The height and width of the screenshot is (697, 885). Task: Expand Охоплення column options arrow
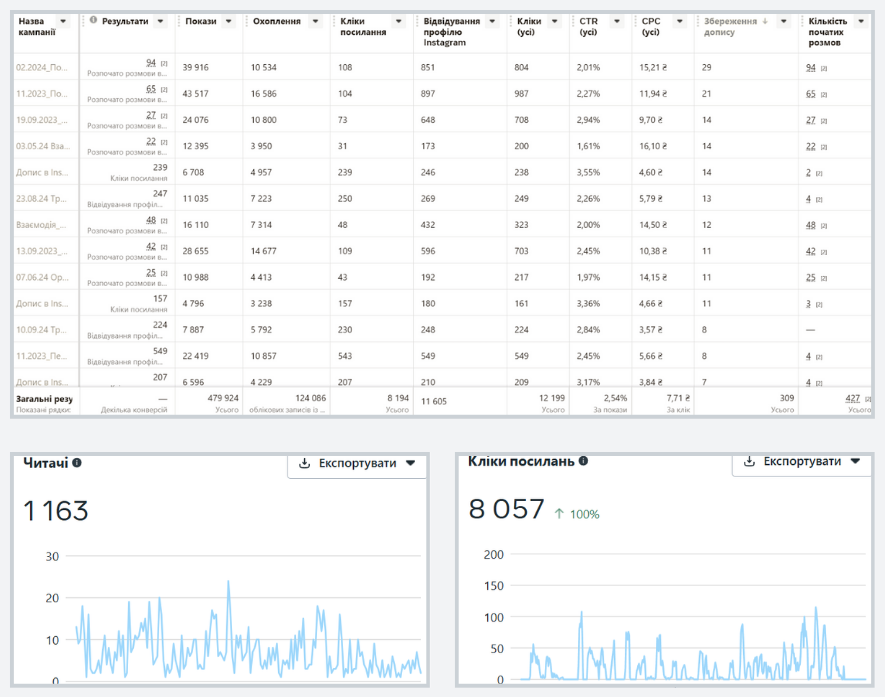(x=313, y=21)
